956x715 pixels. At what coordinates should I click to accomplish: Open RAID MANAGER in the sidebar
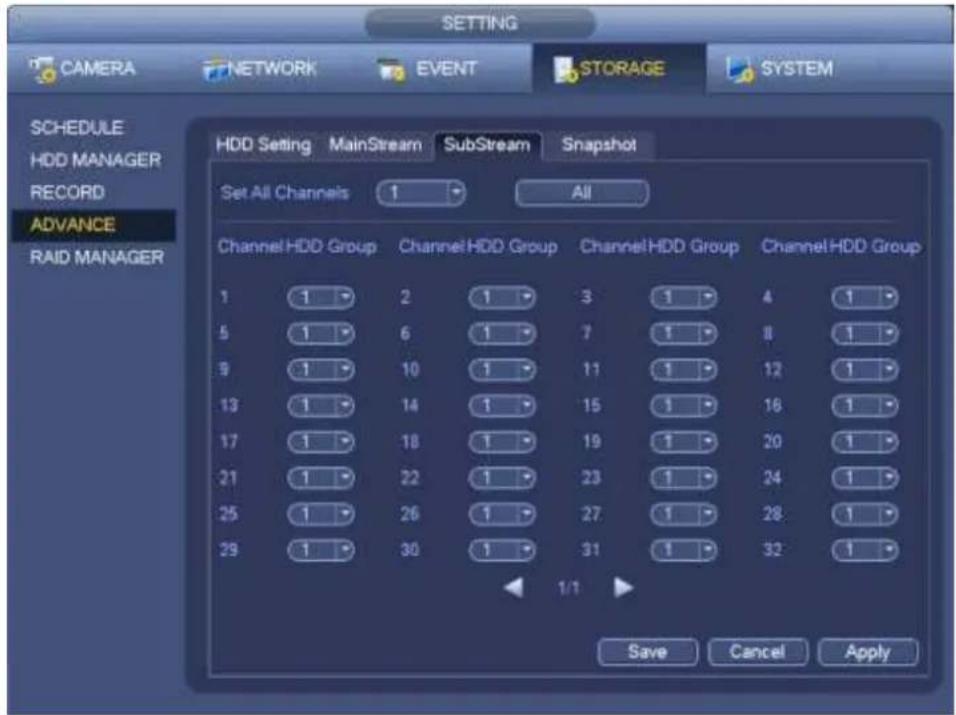tap(97, 257)
